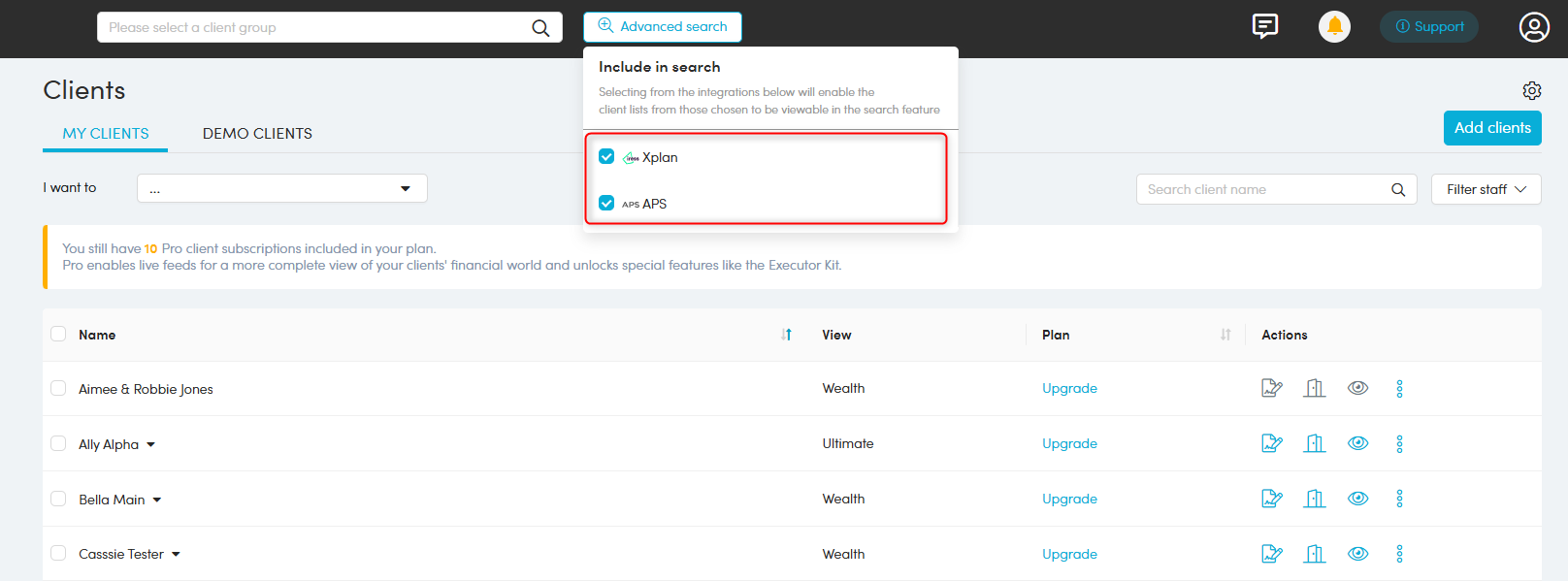Image resolution: width=1568 pixels, height=581 pixels.
Task: Tick the select-all checkbox in Name header
Action: pyautogui.click(x=58, y=334)
